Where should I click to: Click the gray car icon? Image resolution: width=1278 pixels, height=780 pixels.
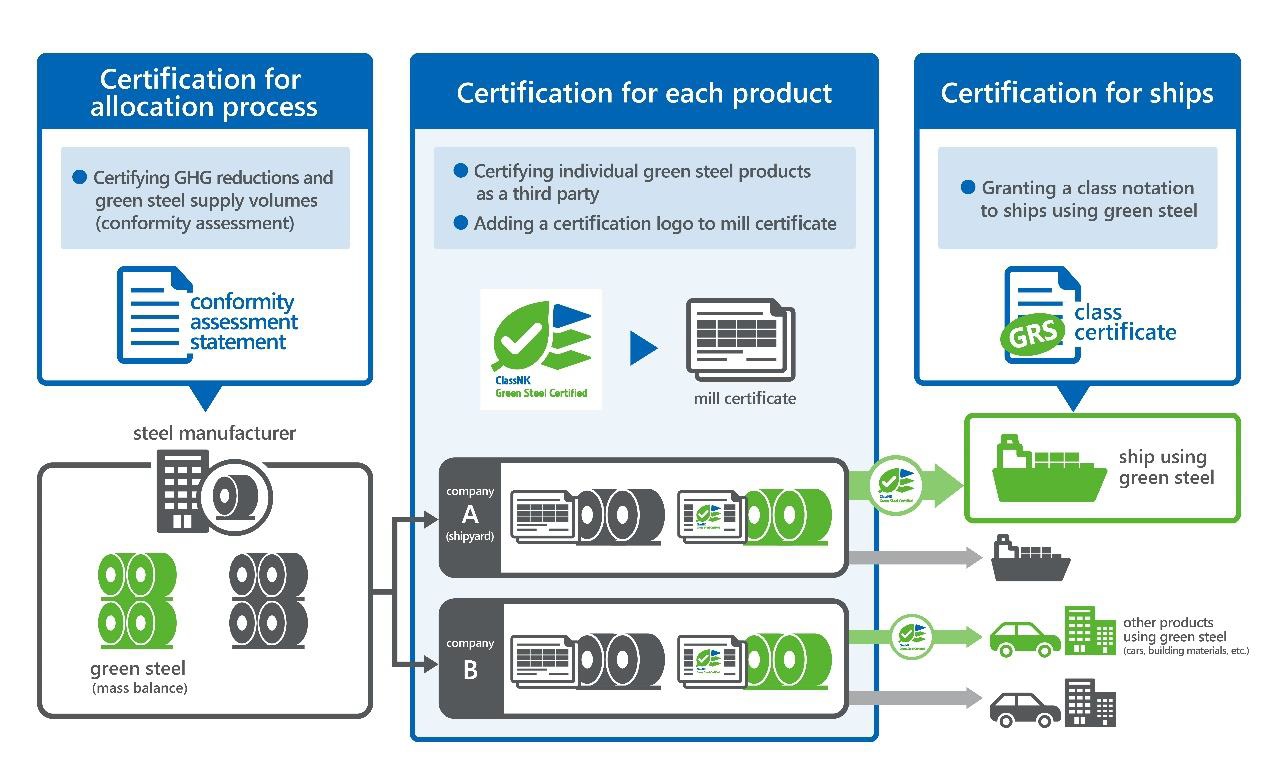[x=1025, y=708]
